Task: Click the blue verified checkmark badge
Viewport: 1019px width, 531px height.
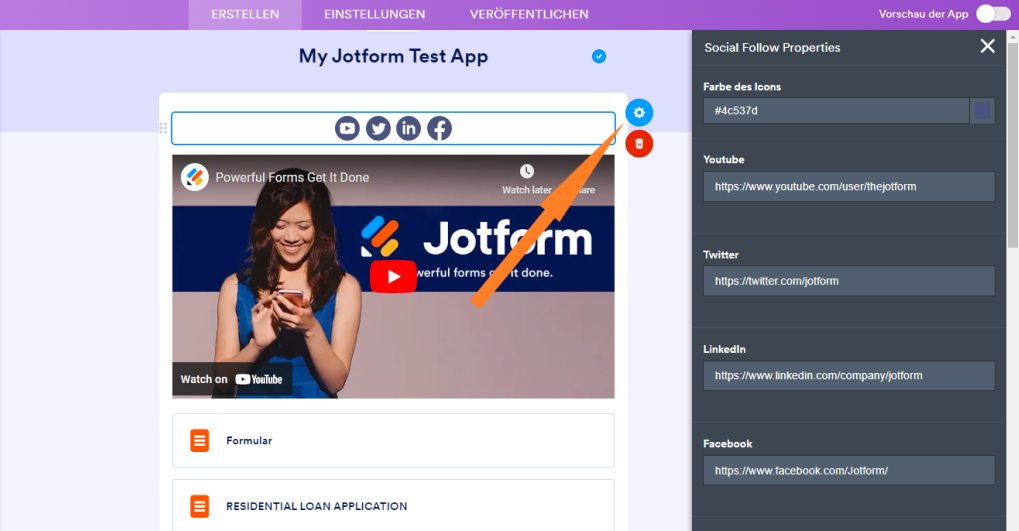Action: (x=599, y=57)
